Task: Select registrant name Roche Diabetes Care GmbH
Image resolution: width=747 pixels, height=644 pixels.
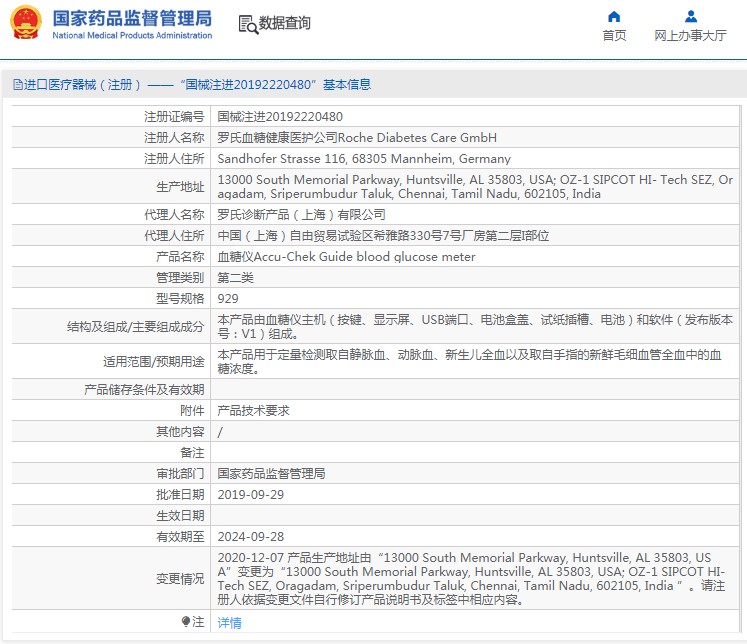Action: tap(357, 138)
